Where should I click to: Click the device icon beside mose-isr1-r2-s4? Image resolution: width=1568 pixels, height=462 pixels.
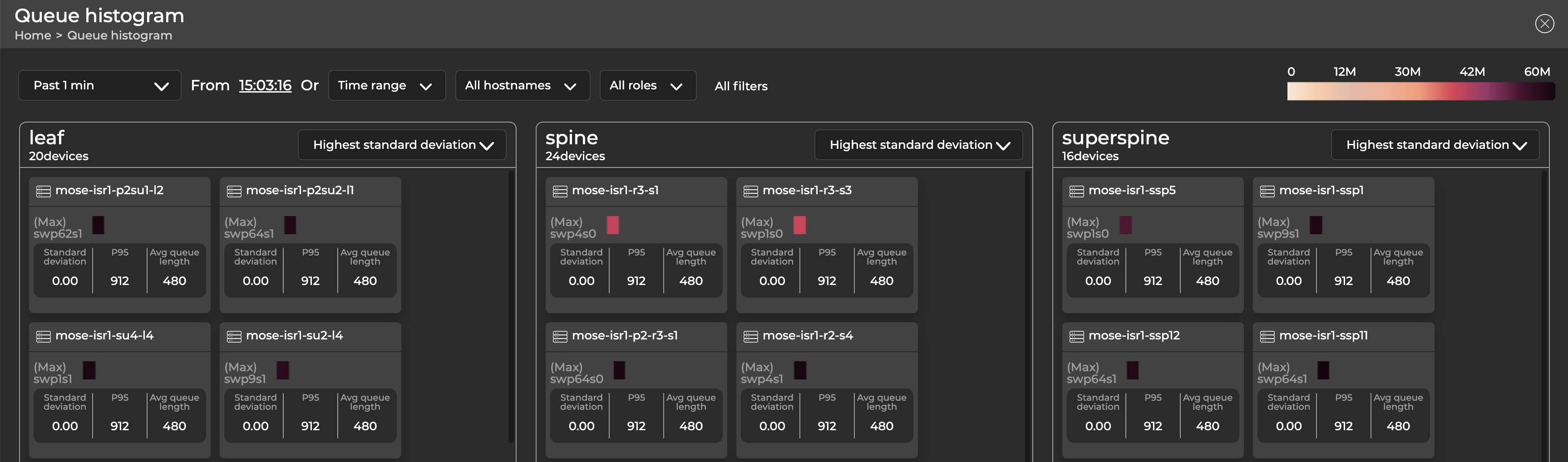[x=750, y=335]
